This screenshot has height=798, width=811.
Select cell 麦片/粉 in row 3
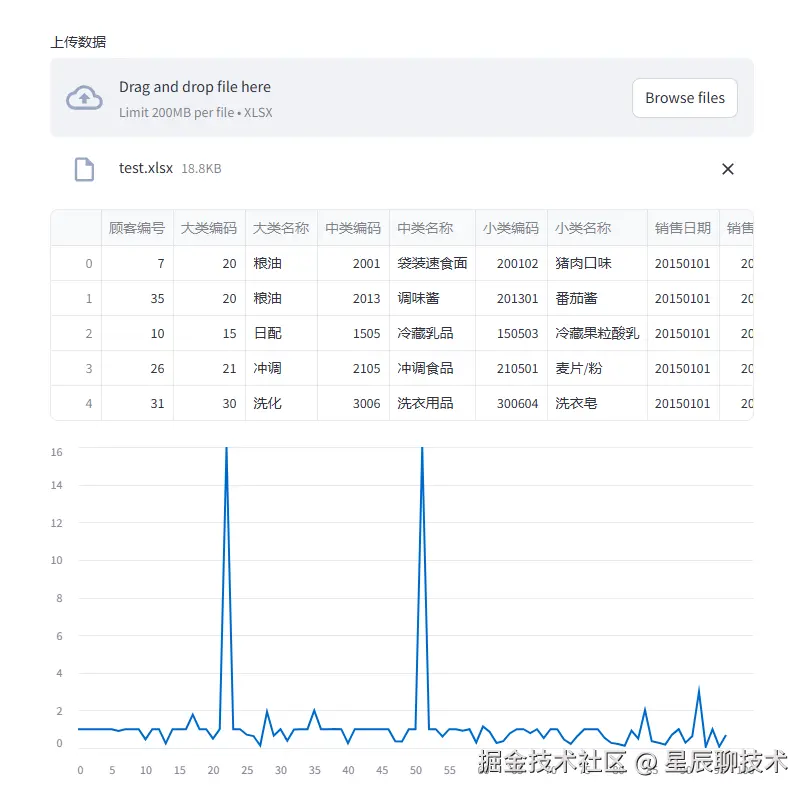tap(597, 368)
